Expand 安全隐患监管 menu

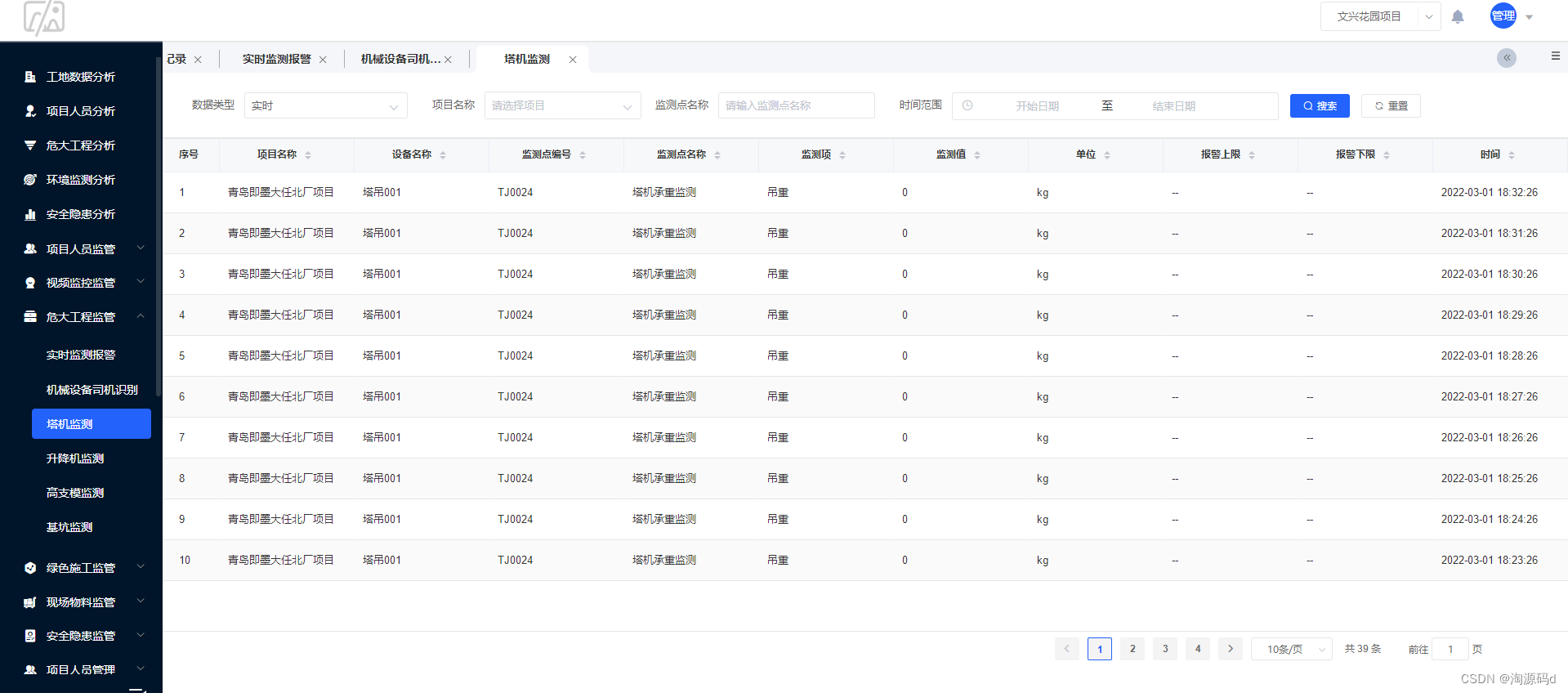[141, 634]
